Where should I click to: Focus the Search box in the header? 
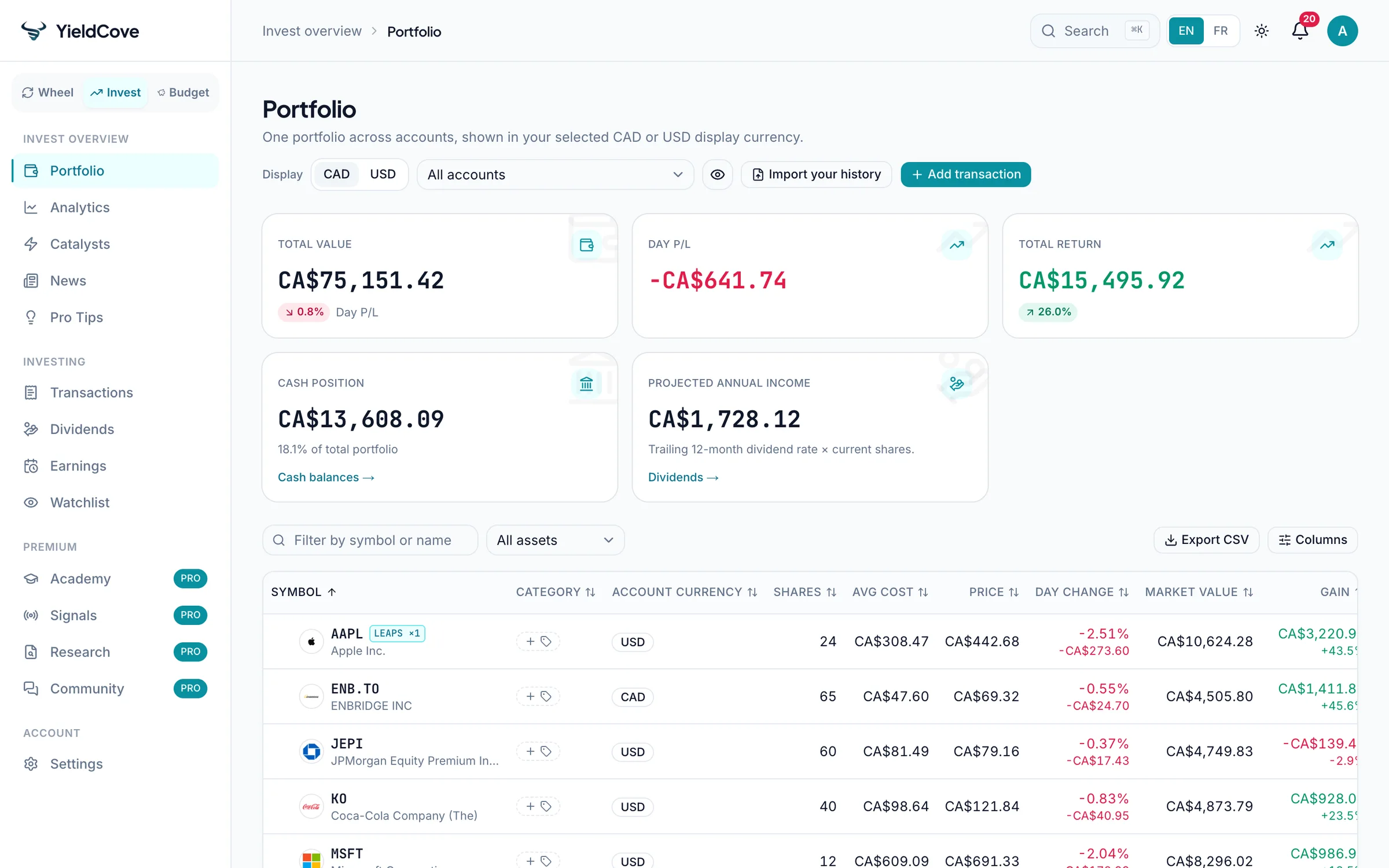click(x=1094, y=31)
